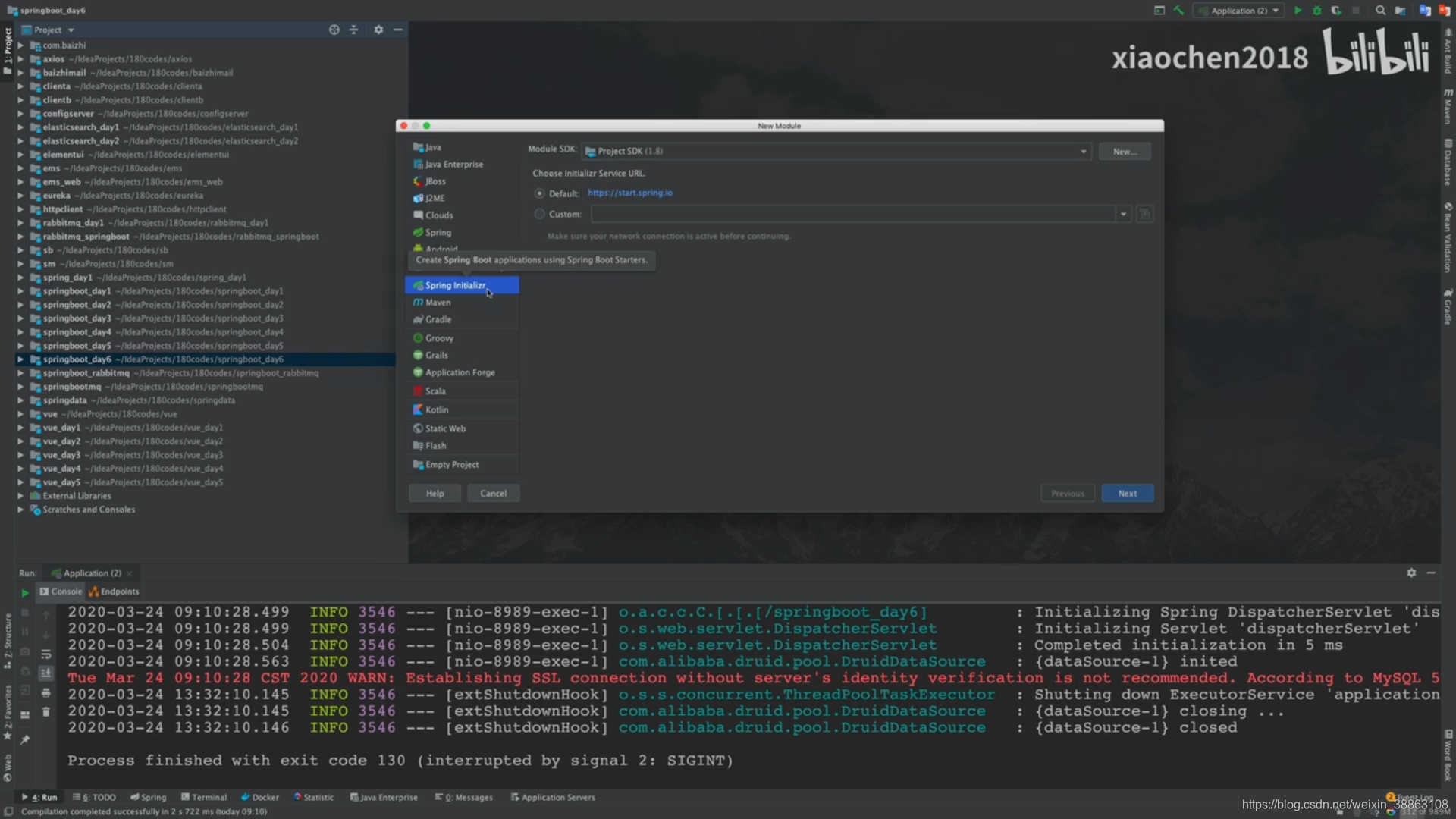The width and height of the screenshot is (1456, 819).
Task: Expand the rabbitmq_springboot tree node
Action: point(20,237)
